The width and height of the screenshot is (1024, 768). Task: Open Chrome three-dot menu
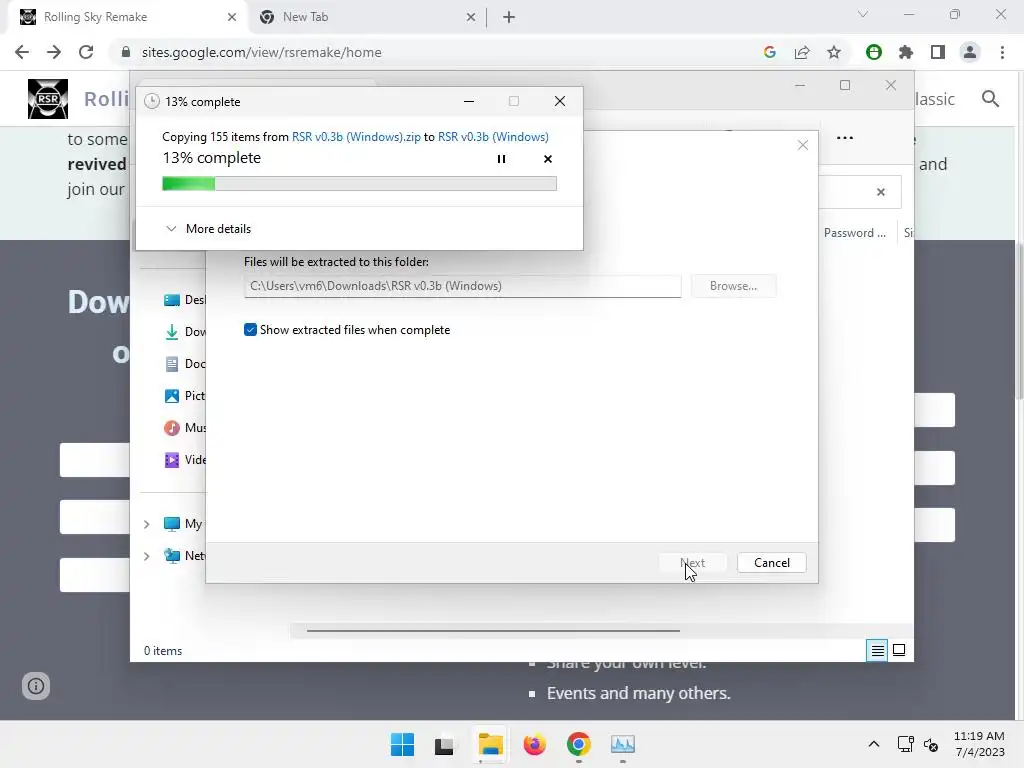[1002, 52]
